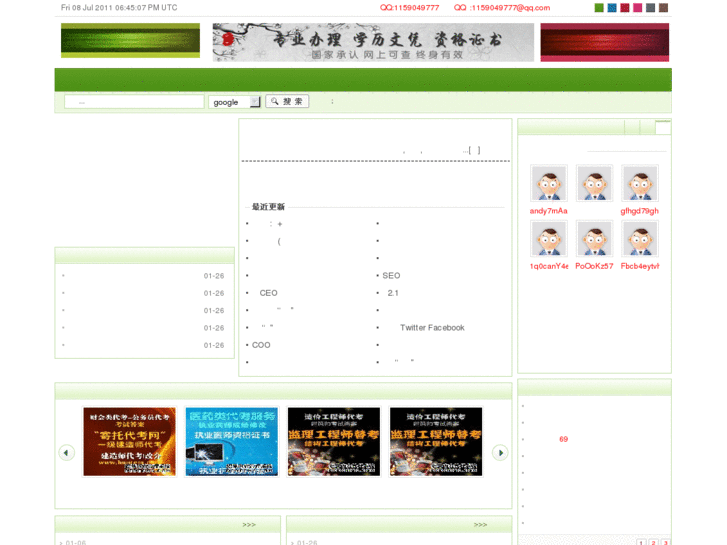Viewport: 727px width, 545px height.
Task: Click the 最近更新 heading
Action: pyautogui.click(x=268, y=207)
